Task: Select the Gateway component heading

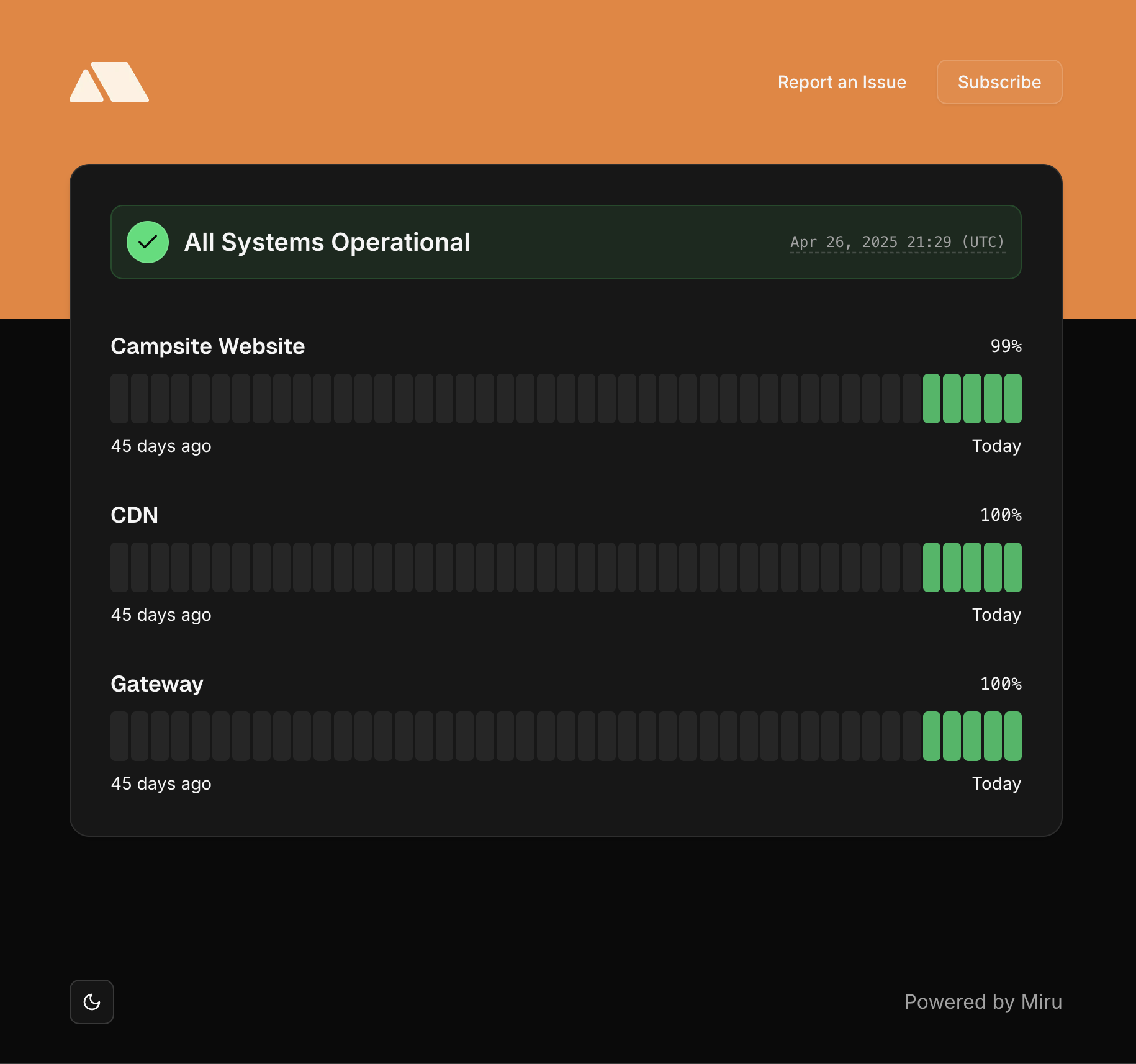Action: [157, 684]
